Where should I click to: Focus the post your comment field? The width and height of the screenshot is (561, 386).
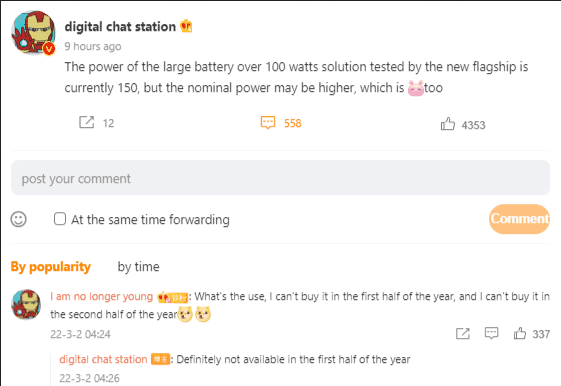[280, 178]
